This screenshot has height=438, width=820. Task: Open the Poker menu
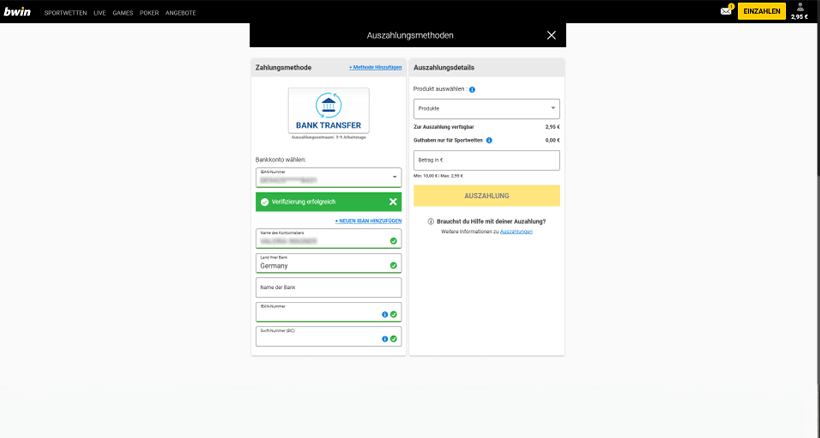pos(149,13)
